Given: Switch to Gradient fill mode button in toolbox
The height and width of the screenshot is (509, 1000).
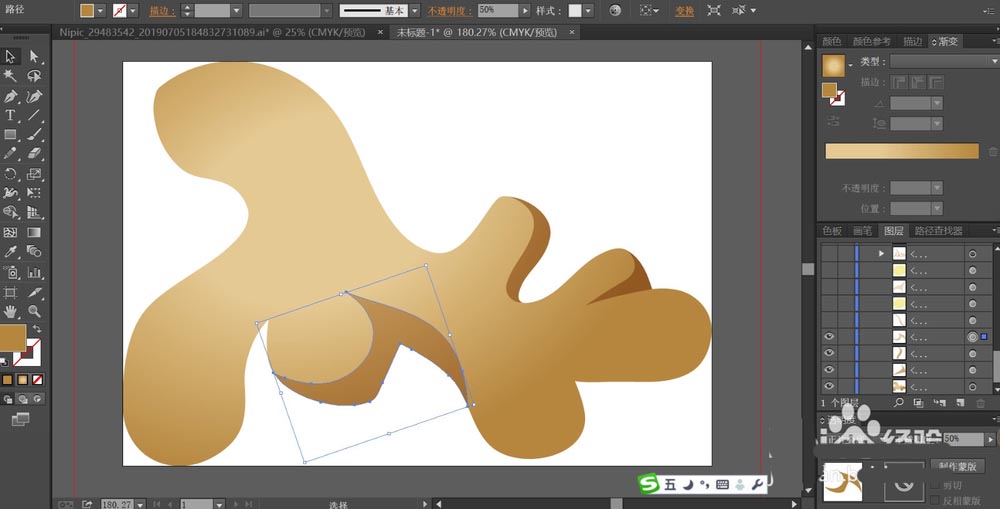Looking at the screenshot, I should coord(23,380).
